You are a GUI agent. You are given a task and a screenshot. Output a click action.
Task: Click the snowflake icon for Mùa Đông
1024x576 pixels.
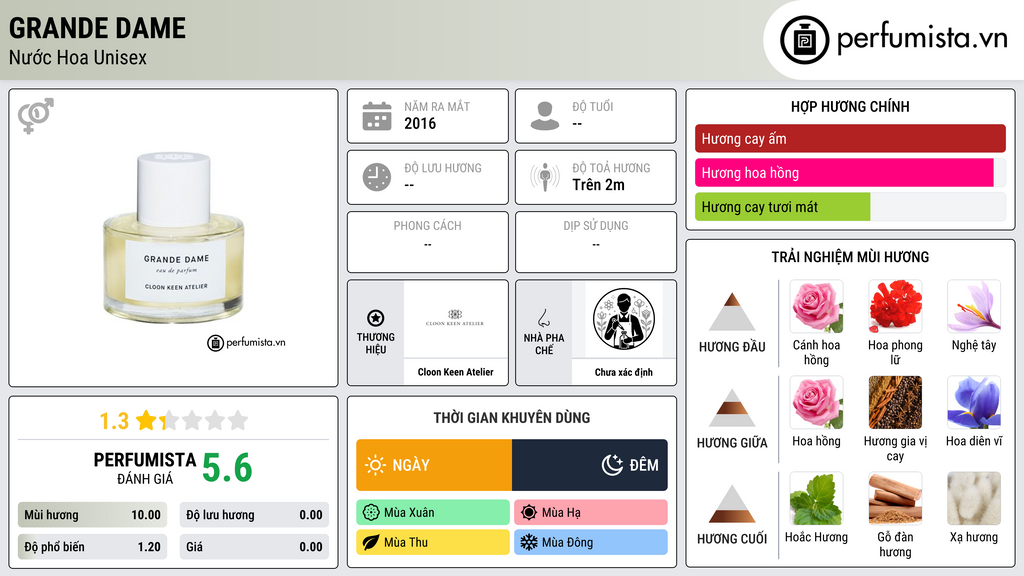point(529,542)
